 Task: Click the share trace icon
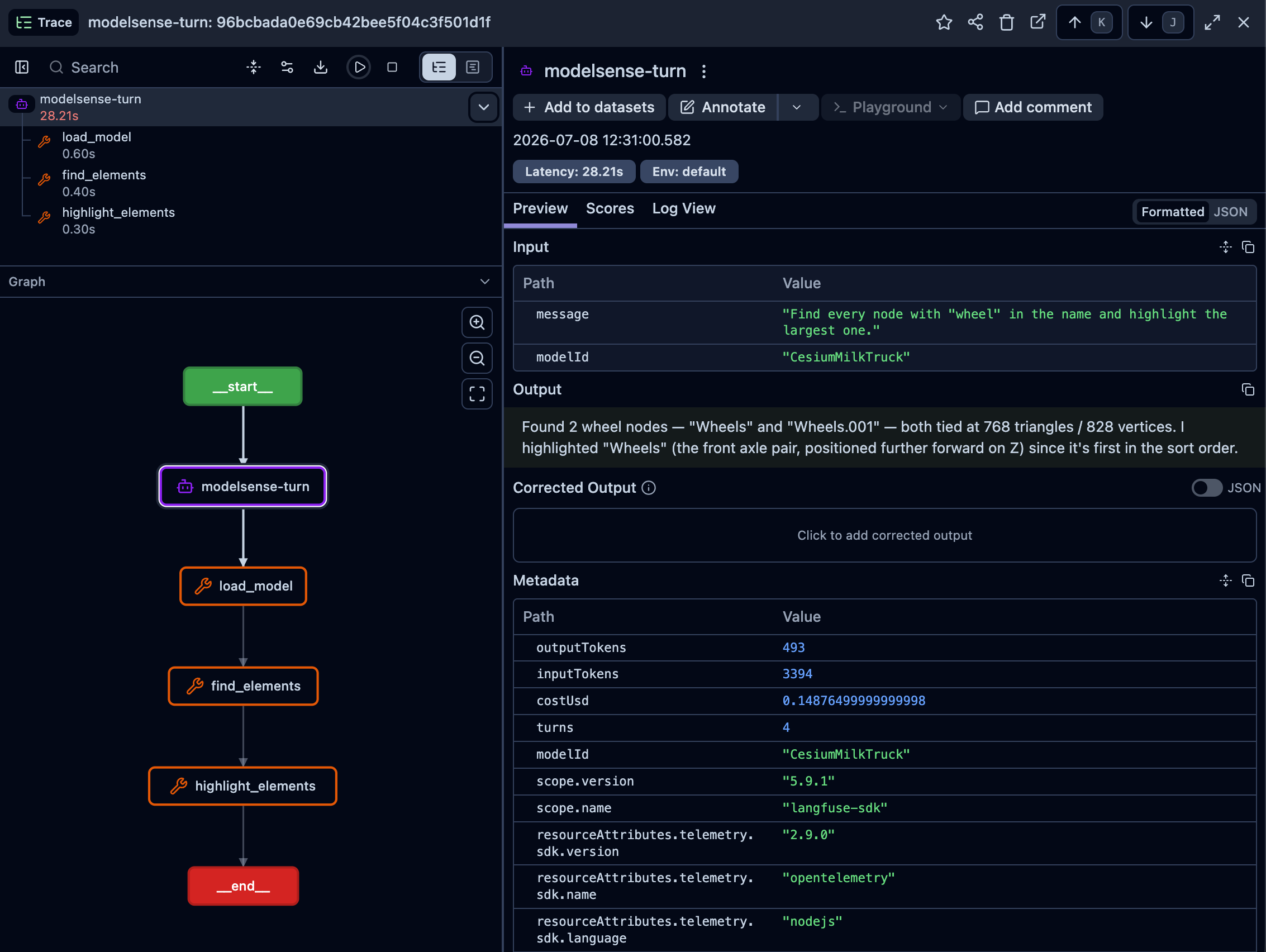(x=975, y=22)
